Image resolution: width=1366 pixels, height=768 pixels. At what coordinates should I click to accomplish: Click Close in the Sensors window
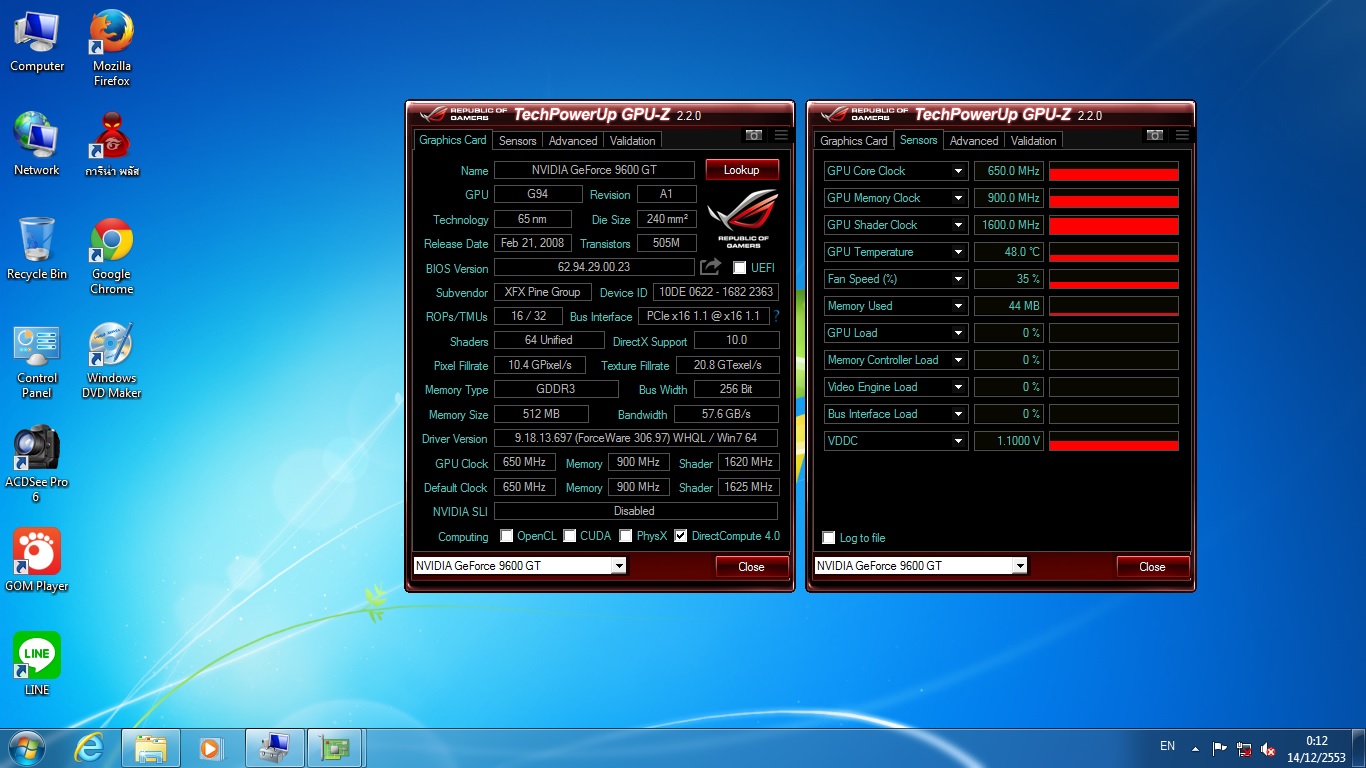(1152, 567)
